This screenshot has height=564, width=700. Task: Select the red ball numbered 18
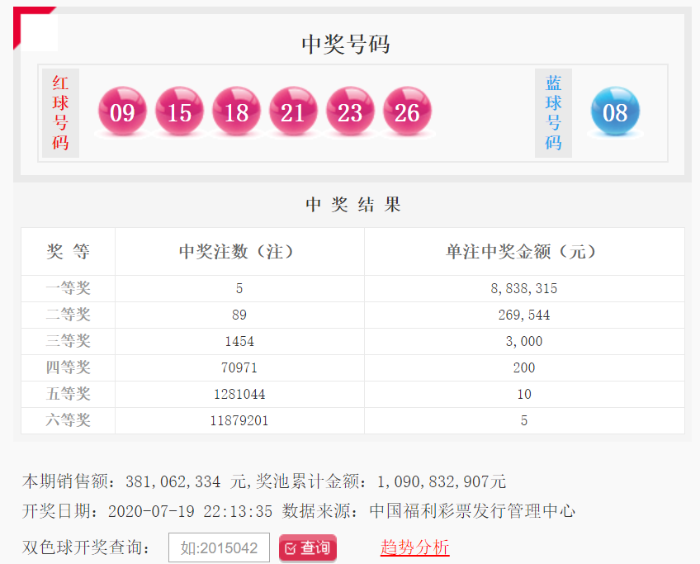point(236,112)
